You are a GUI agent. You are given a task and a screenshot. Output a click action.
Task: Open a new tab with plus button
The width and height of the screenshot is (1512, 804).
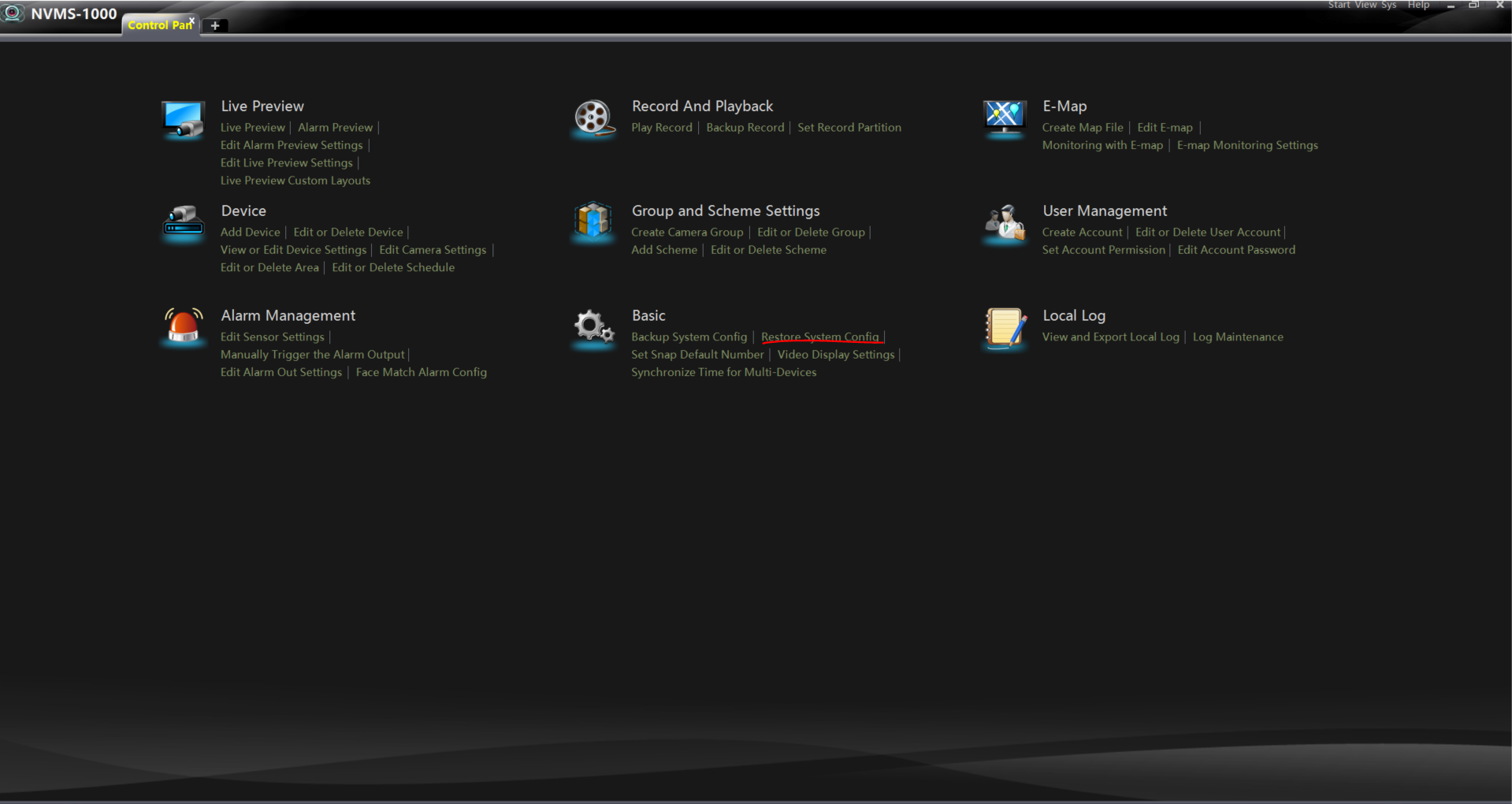(x=215, y=26)
